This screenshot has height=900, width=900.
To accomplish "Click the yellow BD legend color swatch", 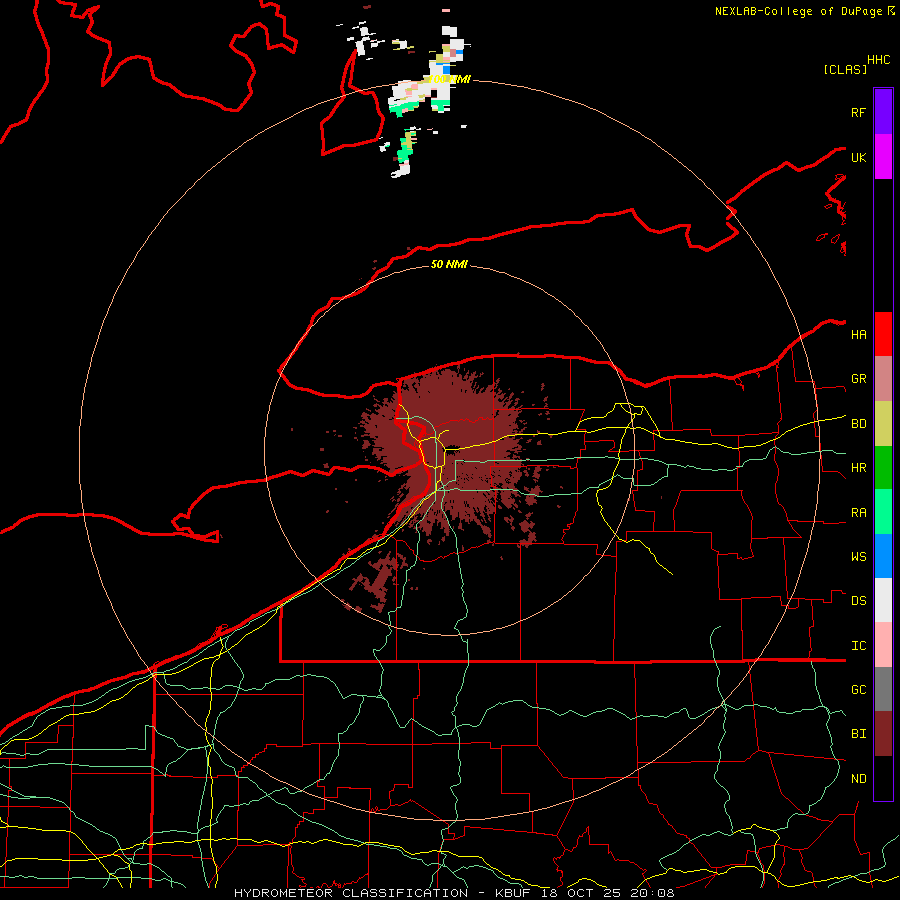I will tap(883, 424).
